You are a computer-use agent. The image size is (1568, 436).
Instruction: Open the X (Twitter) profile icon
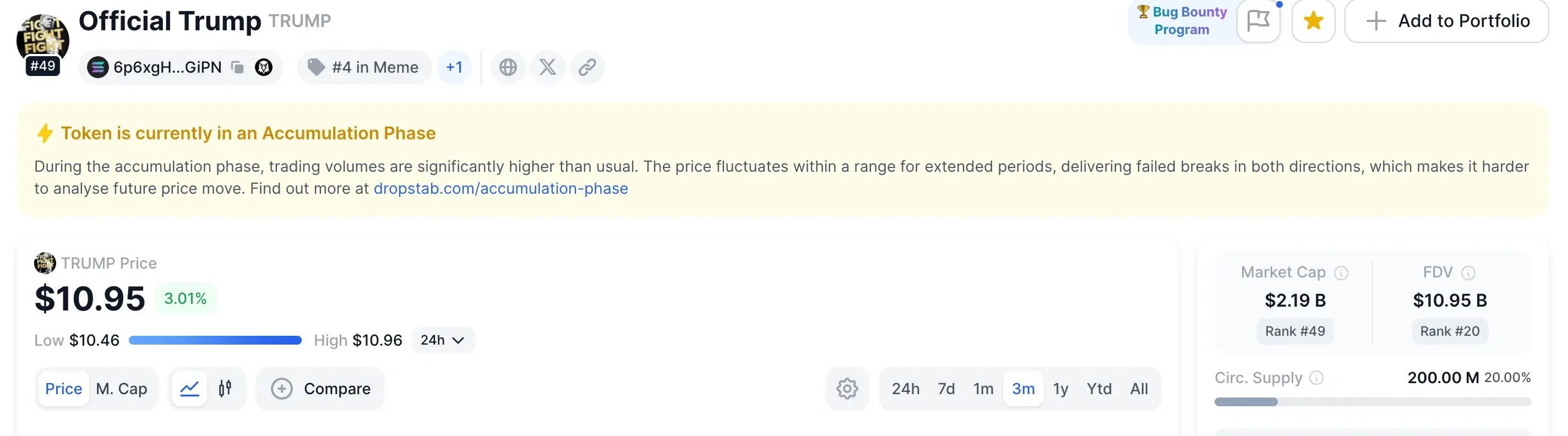click(547, 67)
